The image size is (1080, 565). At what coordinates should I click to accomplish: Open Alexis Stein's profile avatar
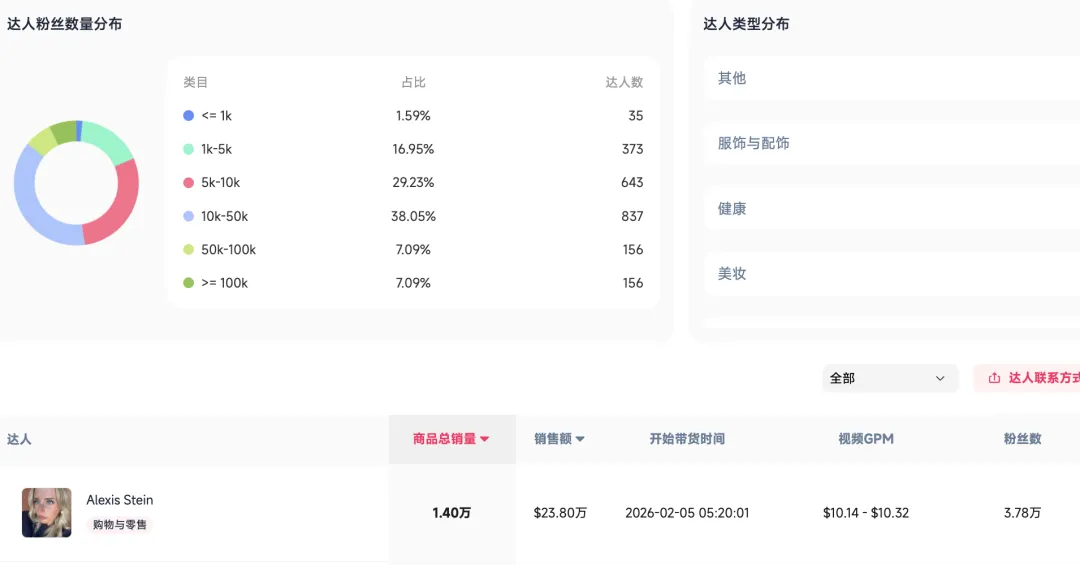47,512
